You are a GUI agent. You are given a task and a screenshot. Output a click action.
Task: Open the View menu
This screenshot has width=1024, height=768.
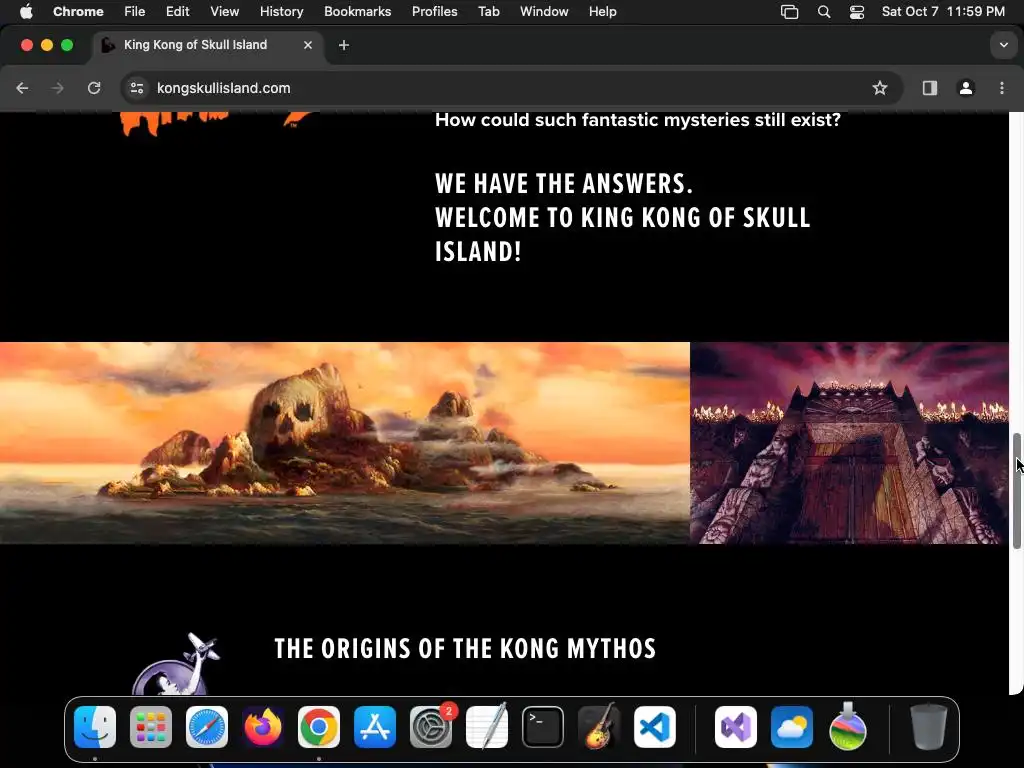point(224,12)
